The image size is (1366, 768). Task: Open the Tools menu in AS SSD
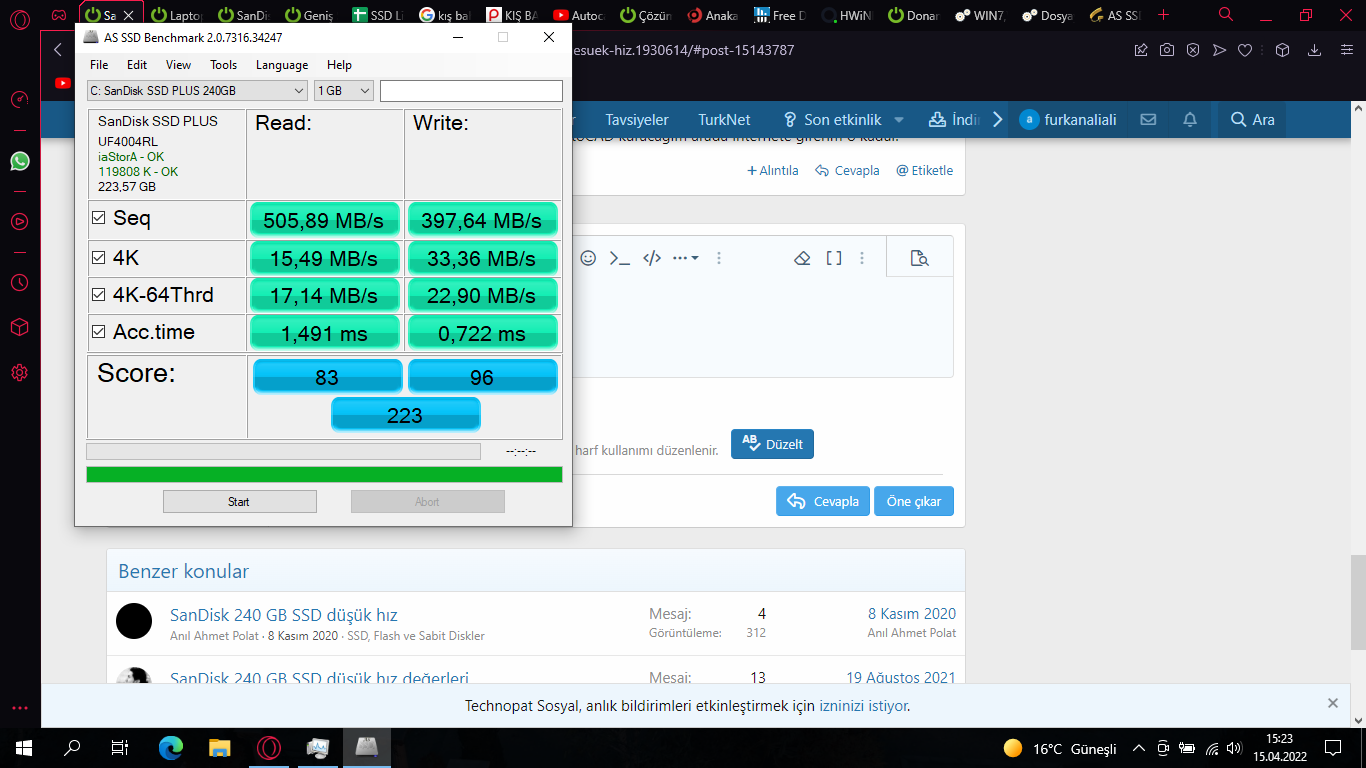[223, 65]
